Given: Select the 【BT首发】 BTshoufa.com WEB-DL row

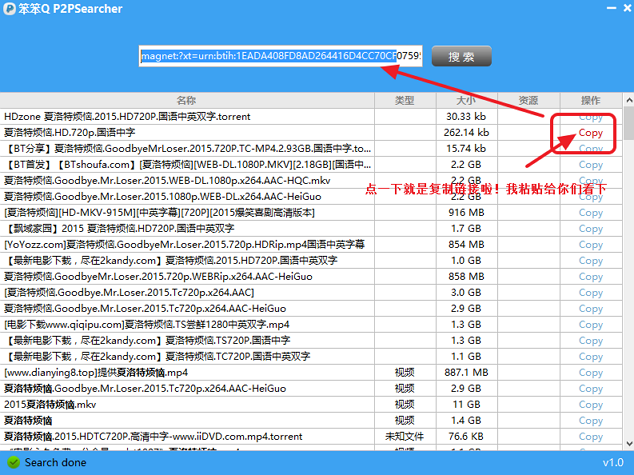Looking at the screenshot, I should tap(311, 165).
